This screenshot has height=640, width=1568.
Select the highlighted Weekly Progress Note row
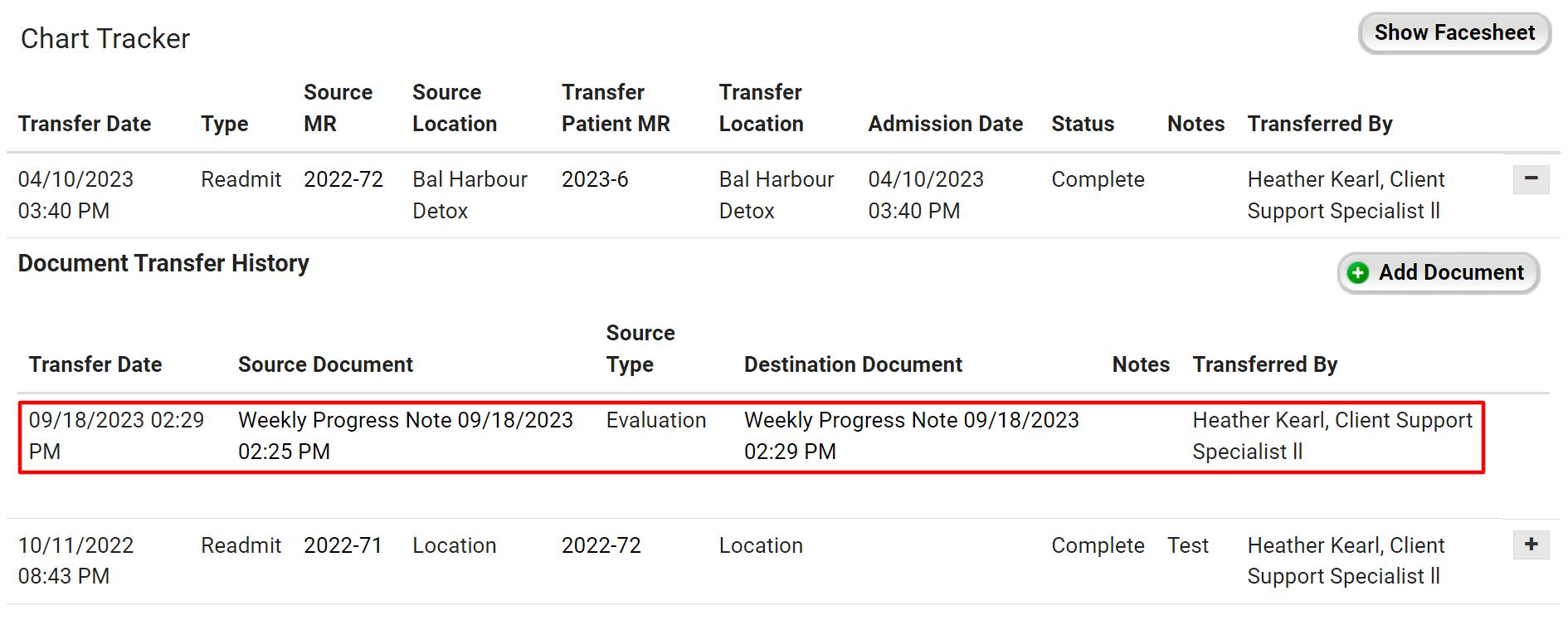point(751,437)
